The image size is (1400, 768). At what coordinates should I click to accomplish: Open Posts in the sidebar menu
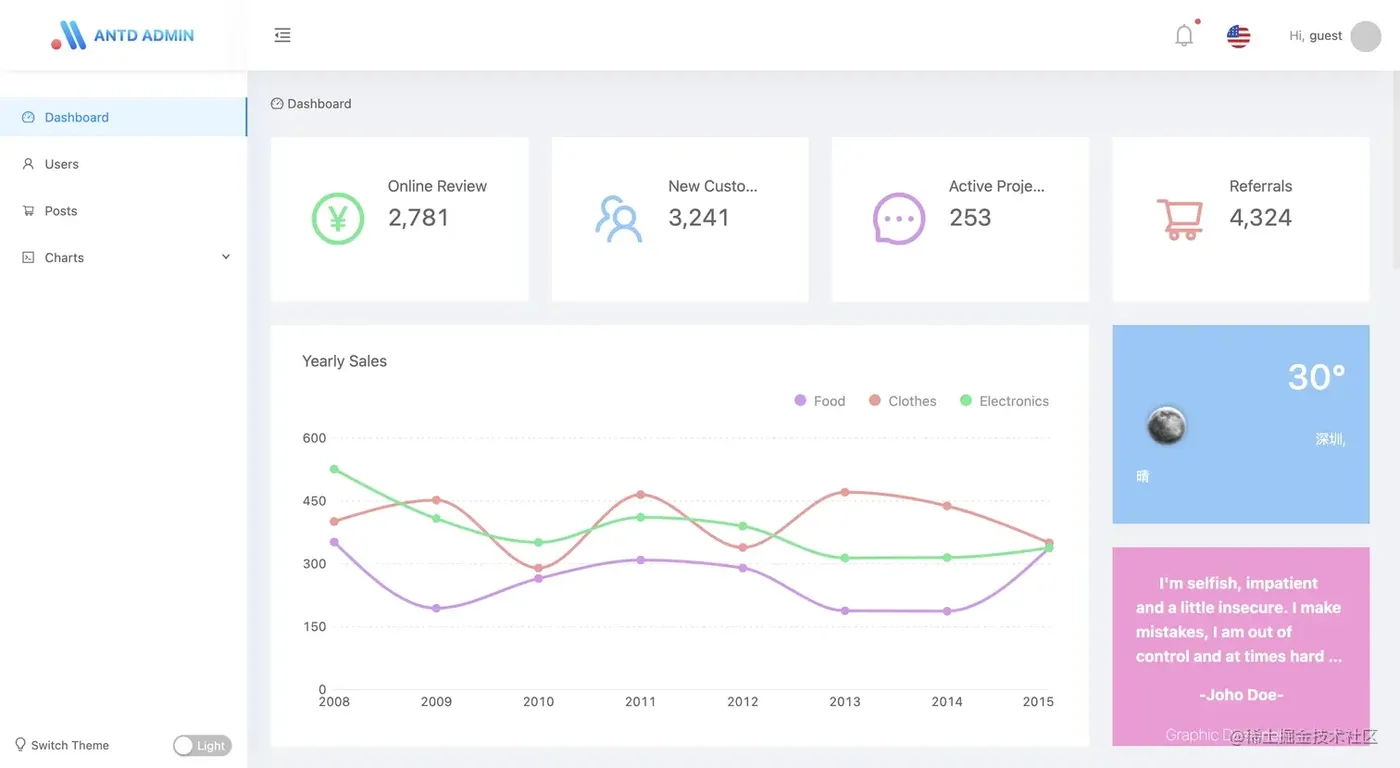pos(123,211)
